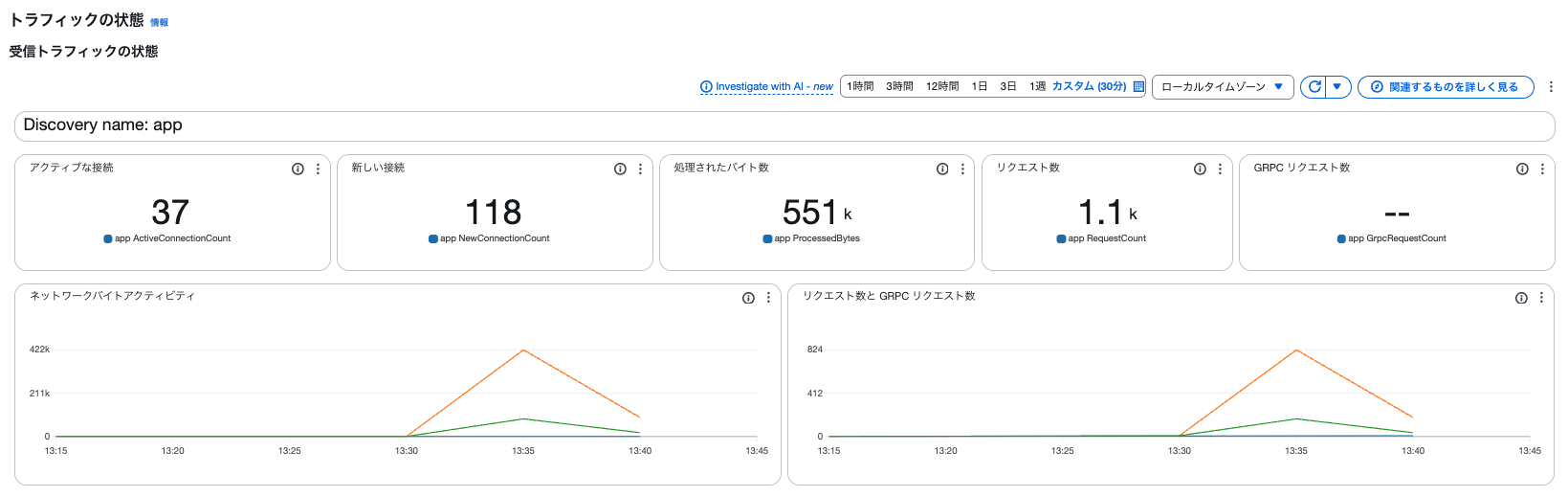Viewport: 1568px width, 497px height.
Task: Click the 1.1 k request count value
Action: pos(1108,212)
